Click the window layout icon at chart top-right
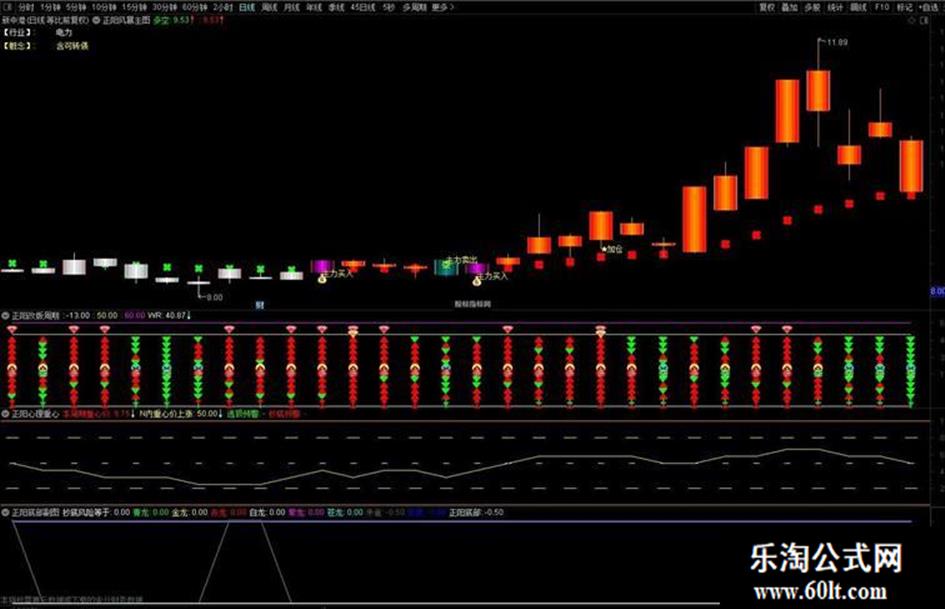Screen dimensions: 945x609 (925, 20)
